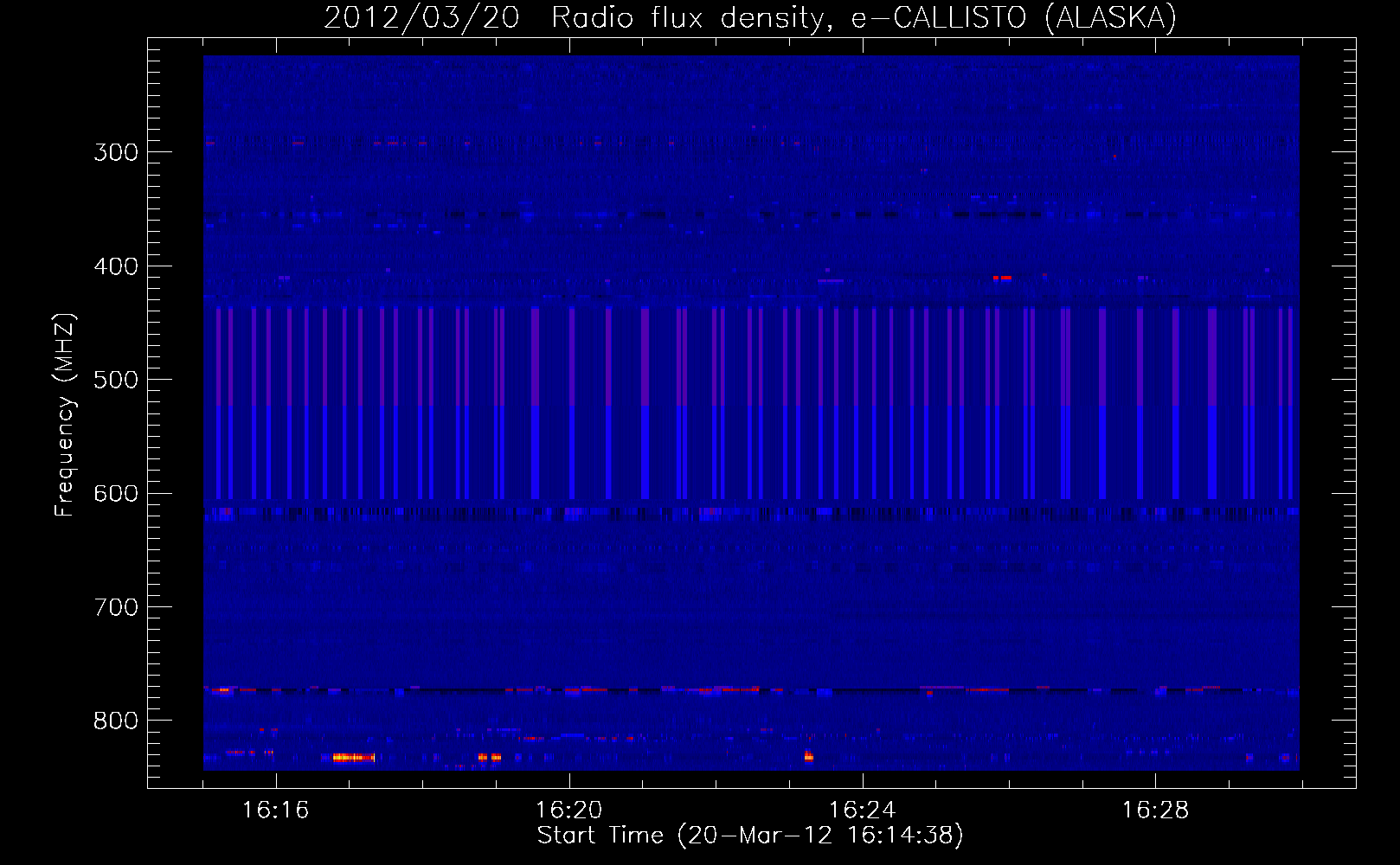Viewport: 1400px width, 865px height.
Task: Click the 'Frequency (MHZ)' axis label
Action: (x=65, y=415)
